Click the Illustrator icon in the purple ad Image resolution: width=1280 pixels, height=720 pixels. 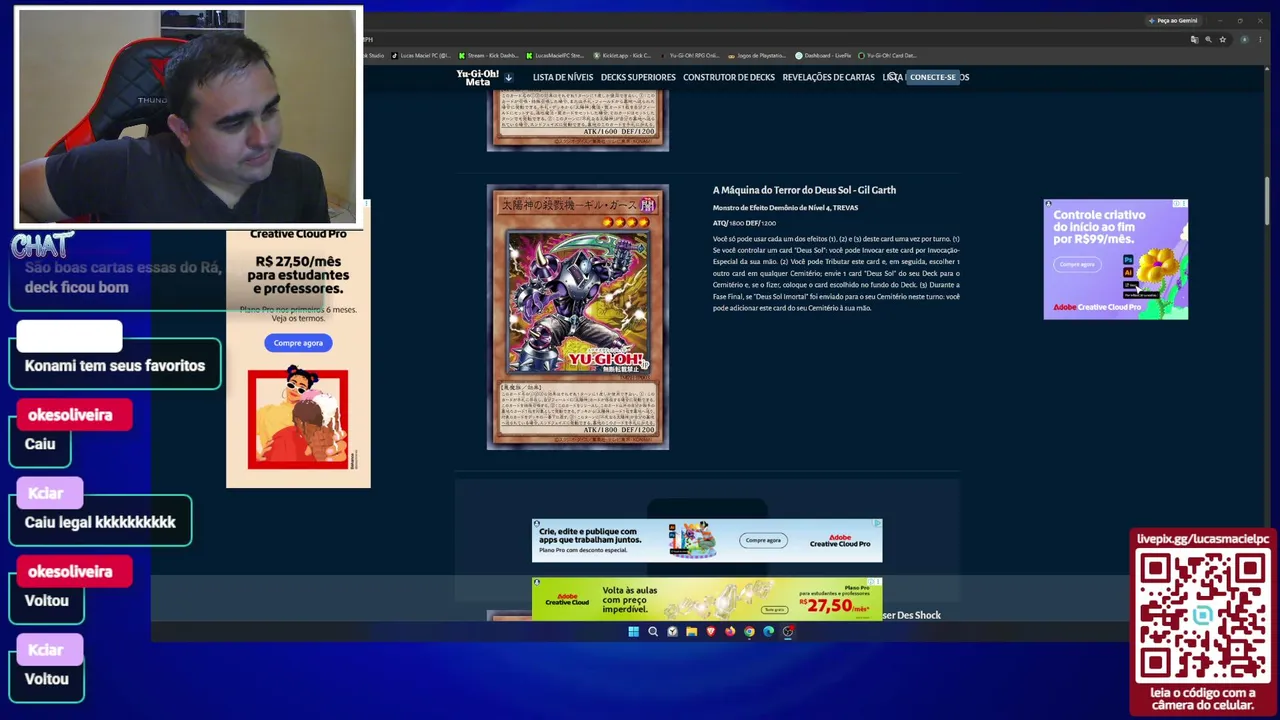point(1128,272)
